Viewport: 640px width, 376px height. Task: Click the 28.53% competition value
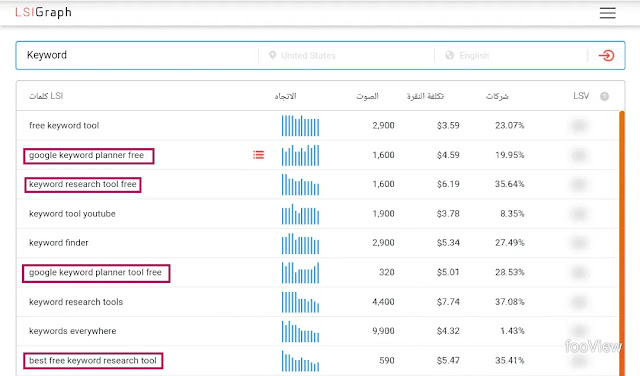point(509,272)
